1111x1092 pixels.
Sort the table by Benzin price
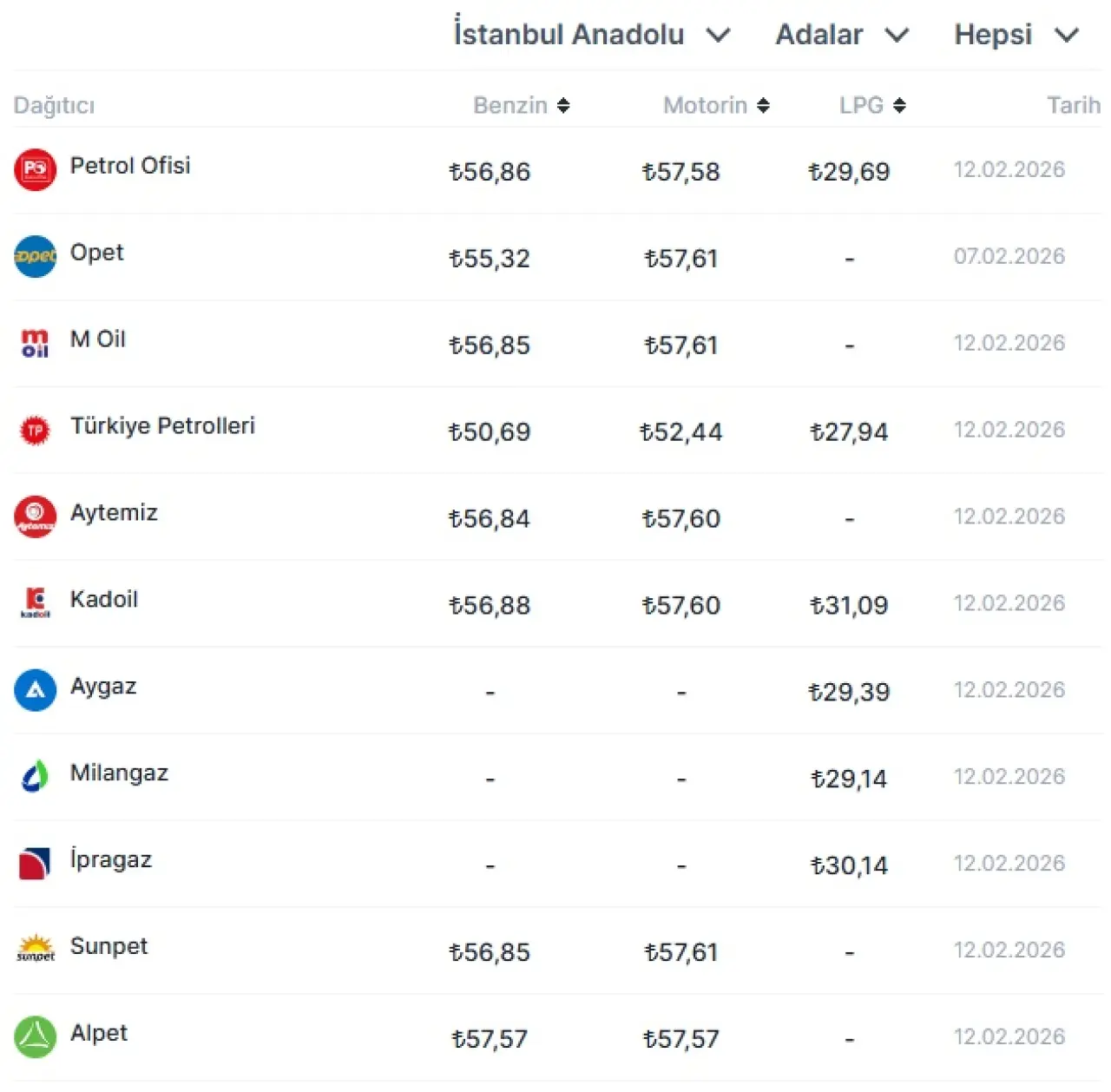pos(522,106)
